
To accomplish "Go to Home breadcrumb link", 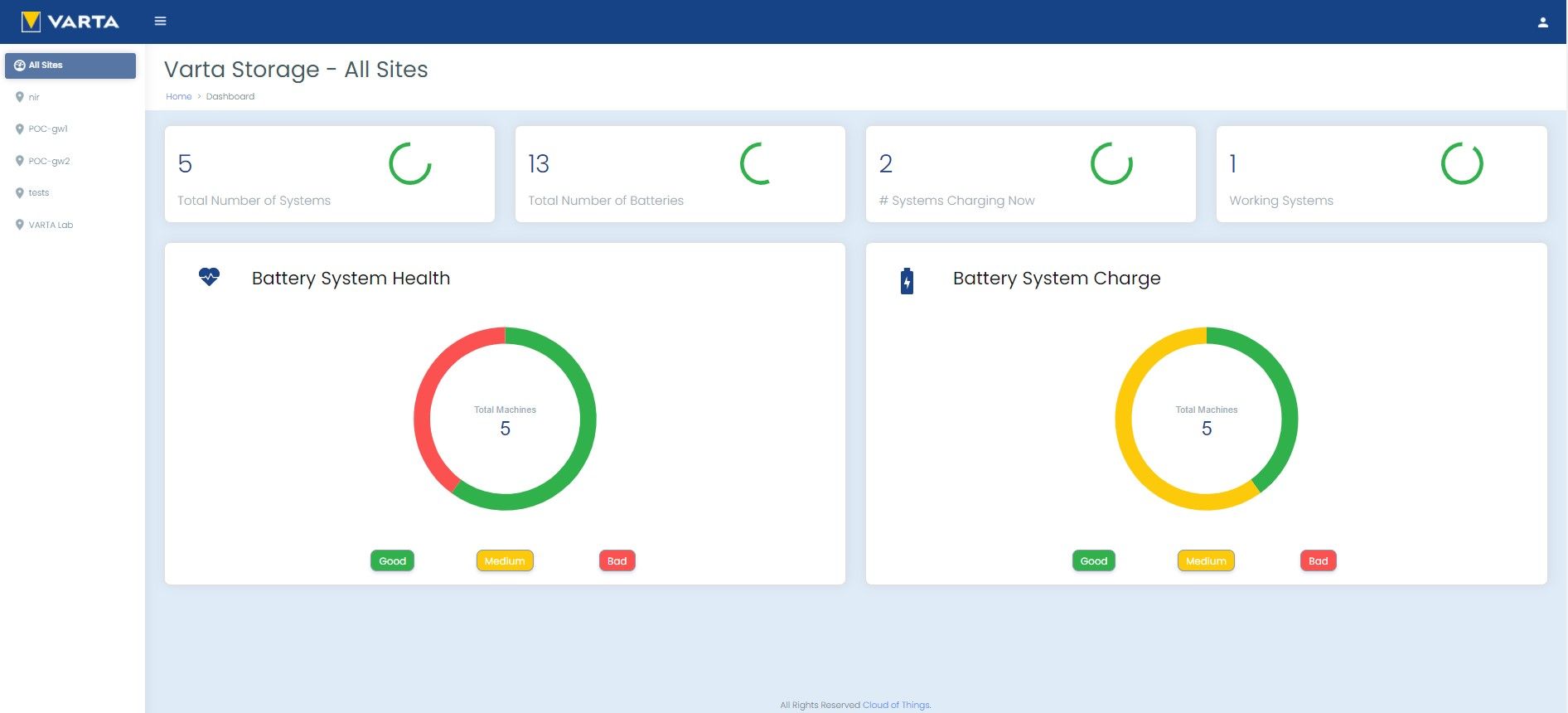I will [x=178, y=96].
